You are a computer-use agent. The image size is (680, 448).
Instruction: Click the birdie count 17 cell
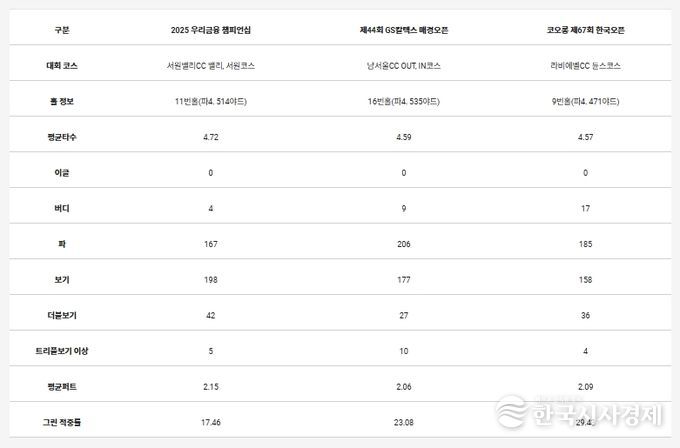pyautogui.click(x=587, y=208)
